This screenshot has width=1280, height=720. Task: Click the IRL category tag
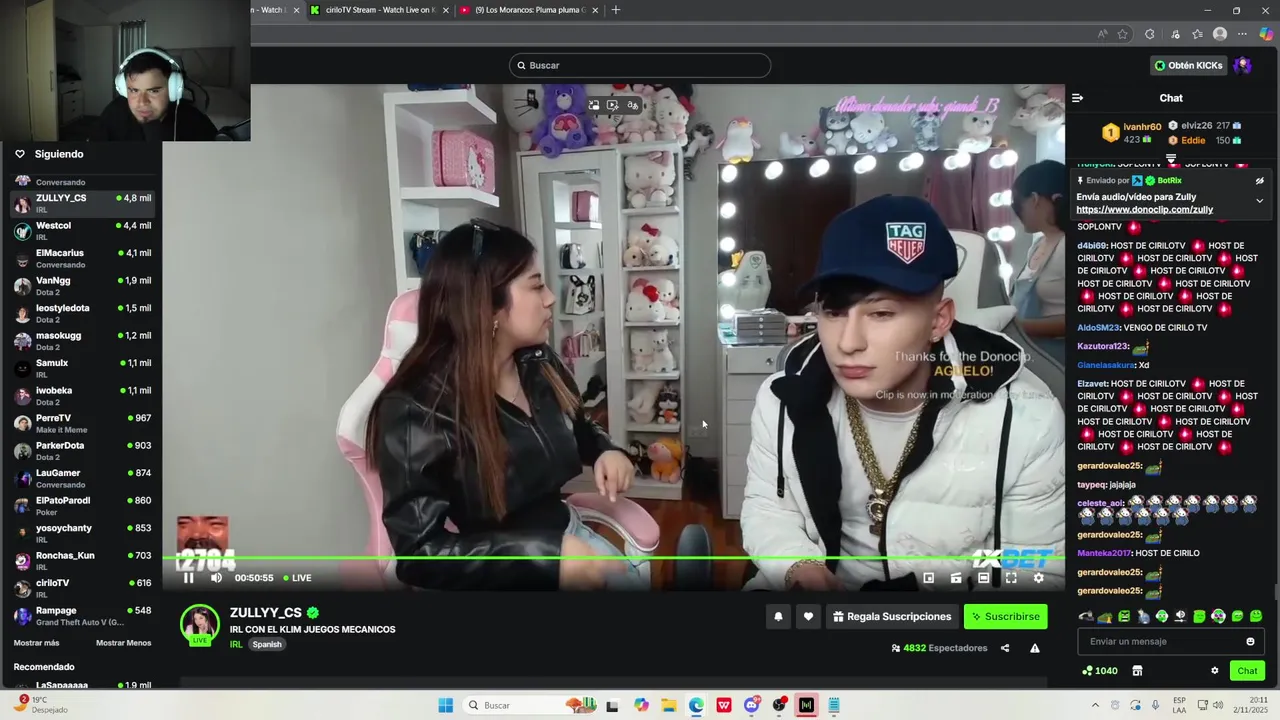[x=236, y=645]
